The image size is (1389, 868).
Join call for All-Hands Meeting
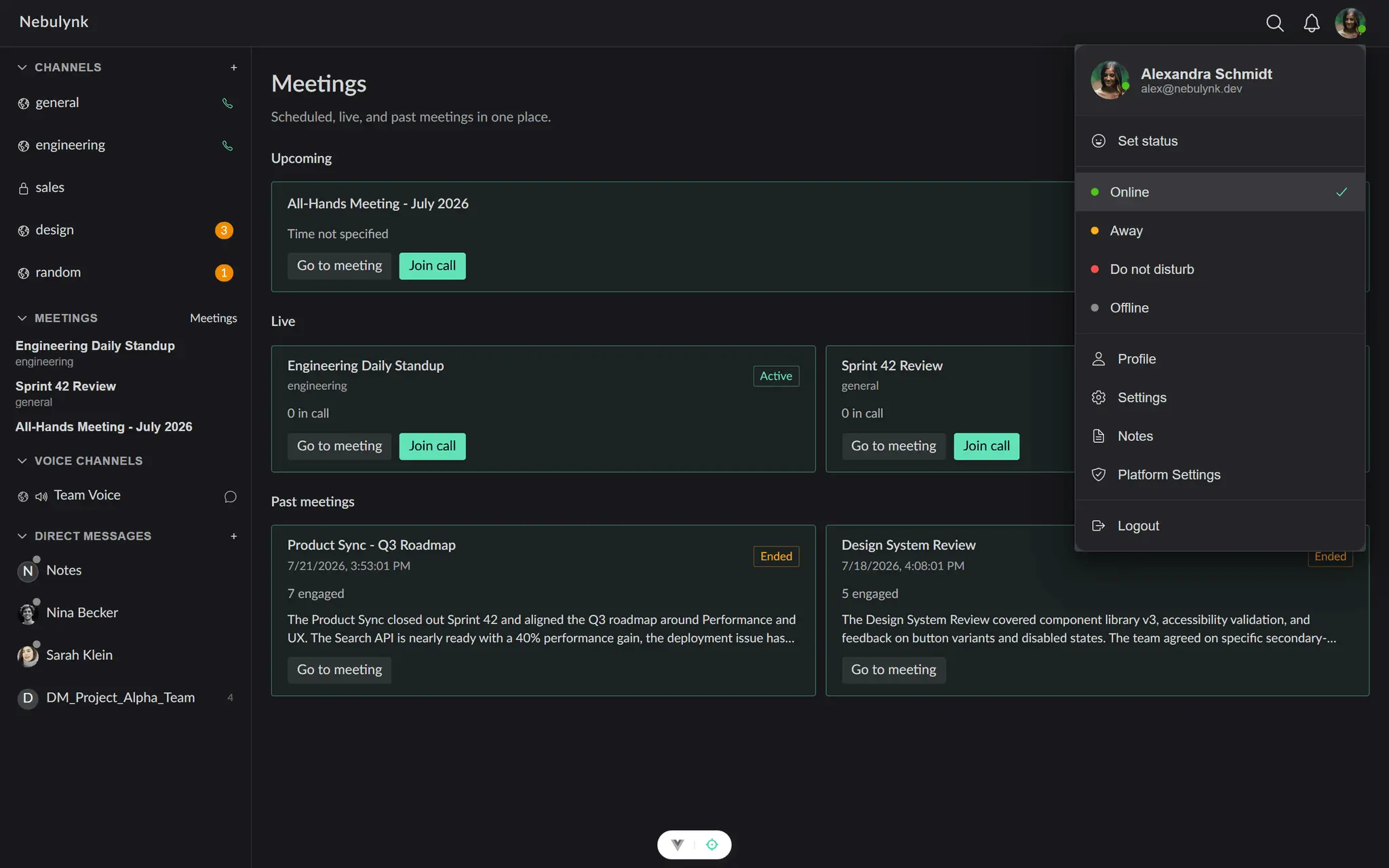[432, 266]
